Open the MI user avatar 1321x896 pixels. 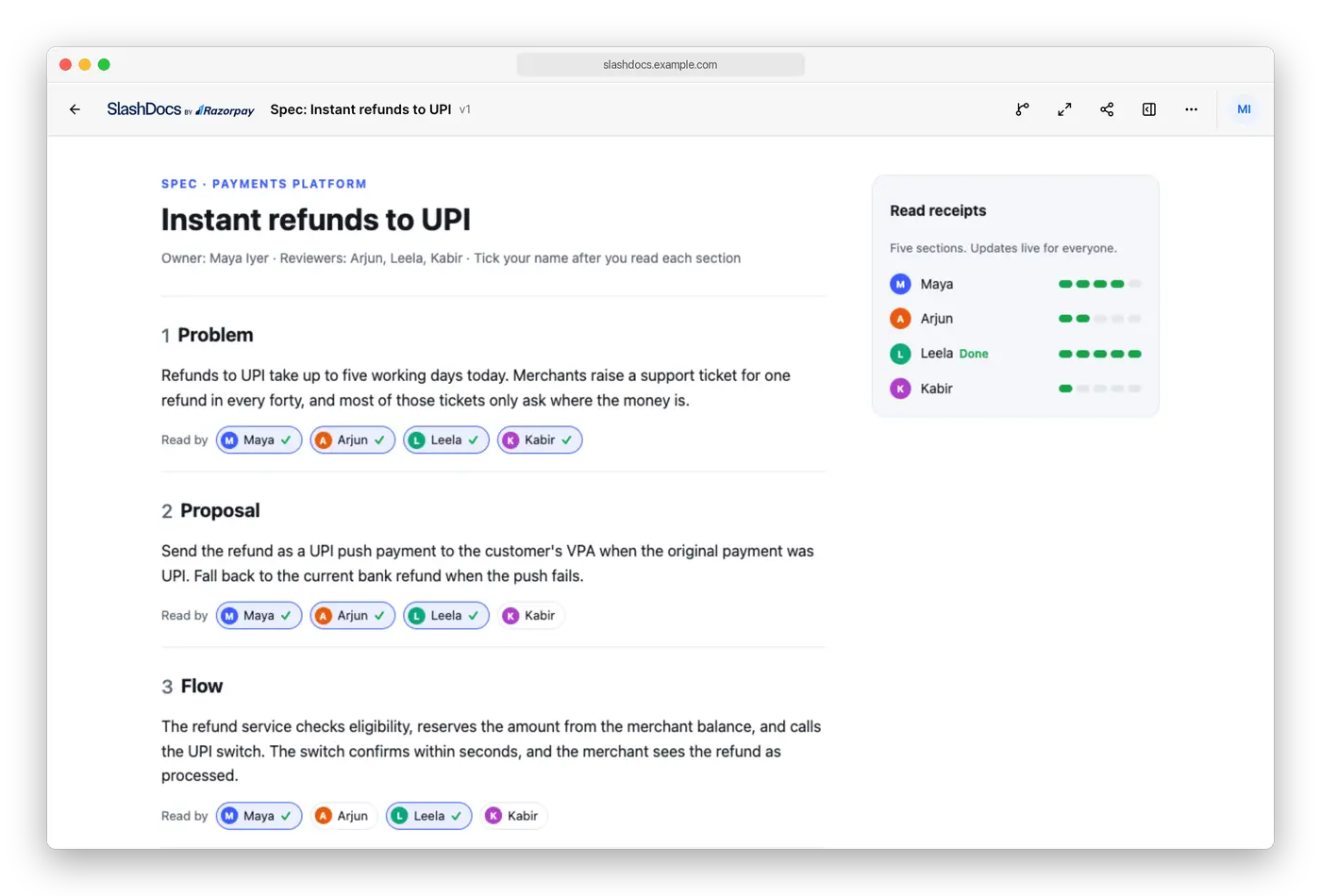tap(1244, 109)
